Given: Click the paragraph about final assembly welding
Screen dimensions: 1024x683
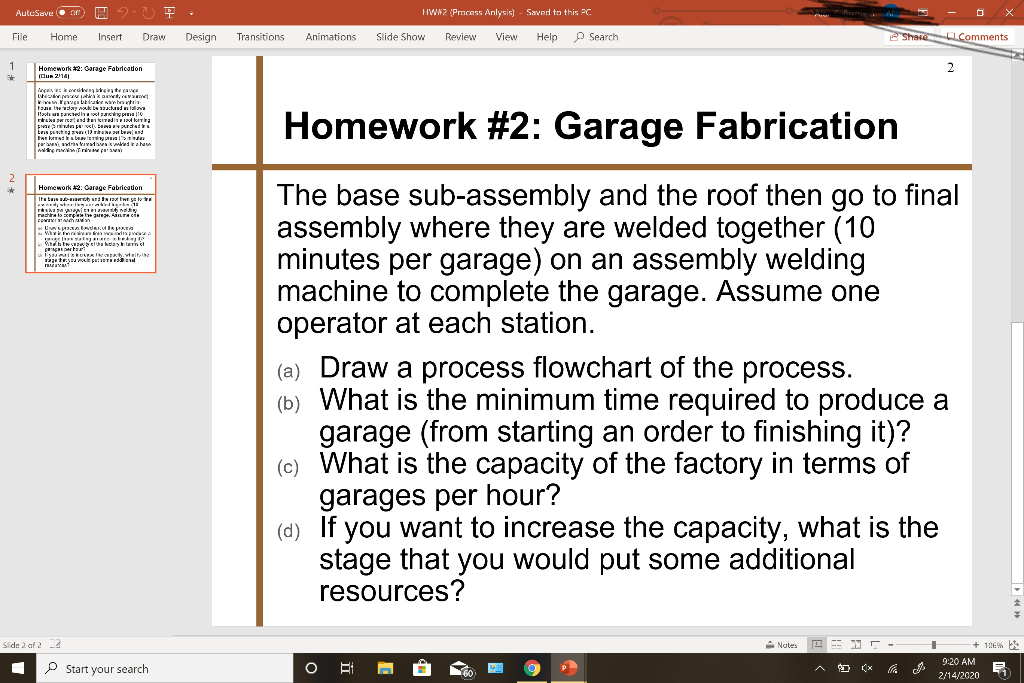Looking at the screenshot, I should [x=618, y=259].
